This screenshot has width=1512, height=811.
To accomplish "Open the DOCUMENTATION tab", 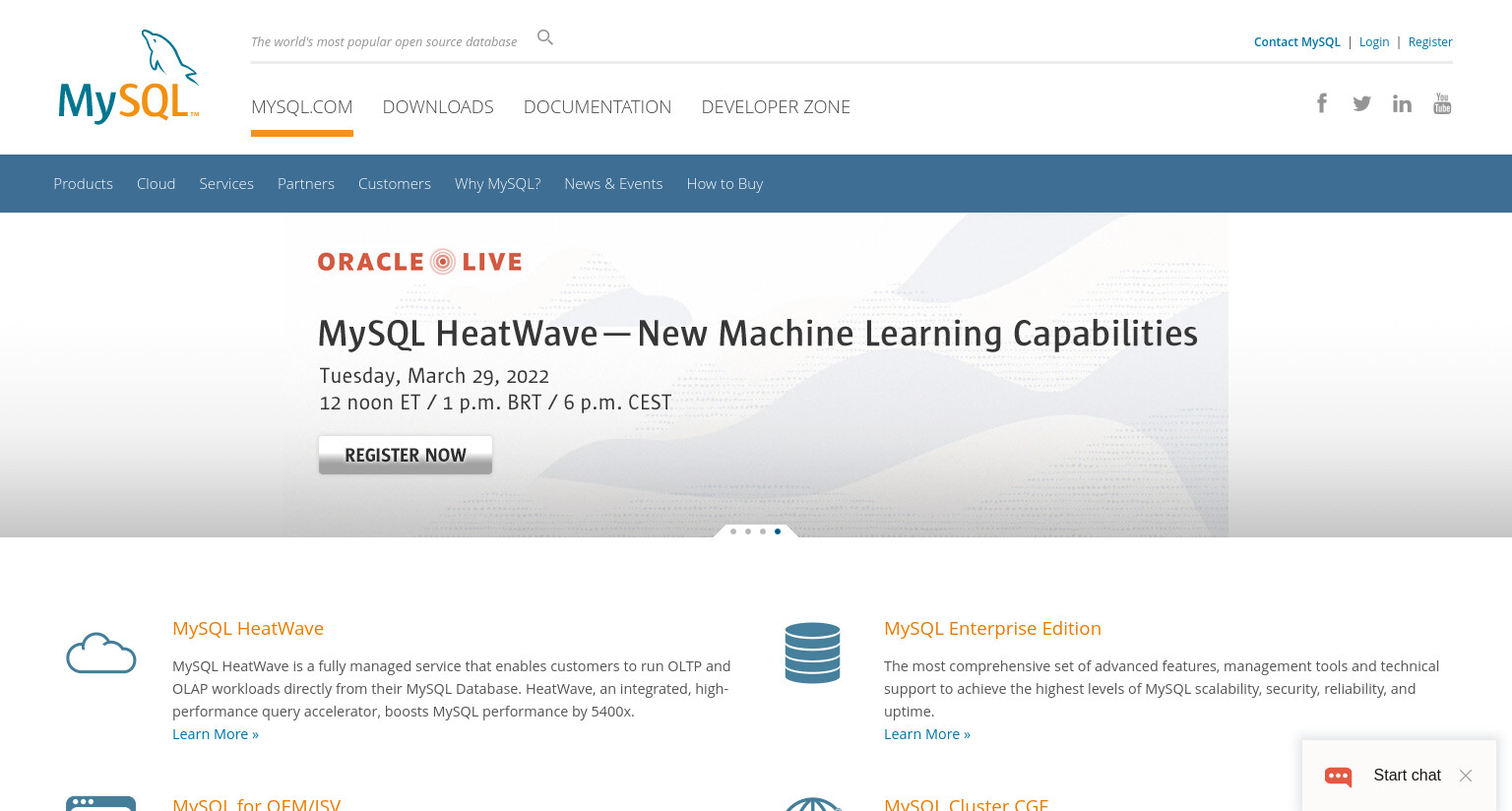I will coord(598,106).
